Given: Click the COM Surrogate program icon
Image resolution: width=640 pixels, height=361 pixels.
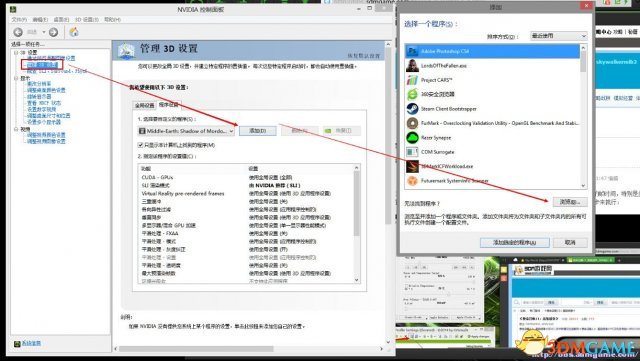Looking at the screenshot, I should click(x=412, y=152).
